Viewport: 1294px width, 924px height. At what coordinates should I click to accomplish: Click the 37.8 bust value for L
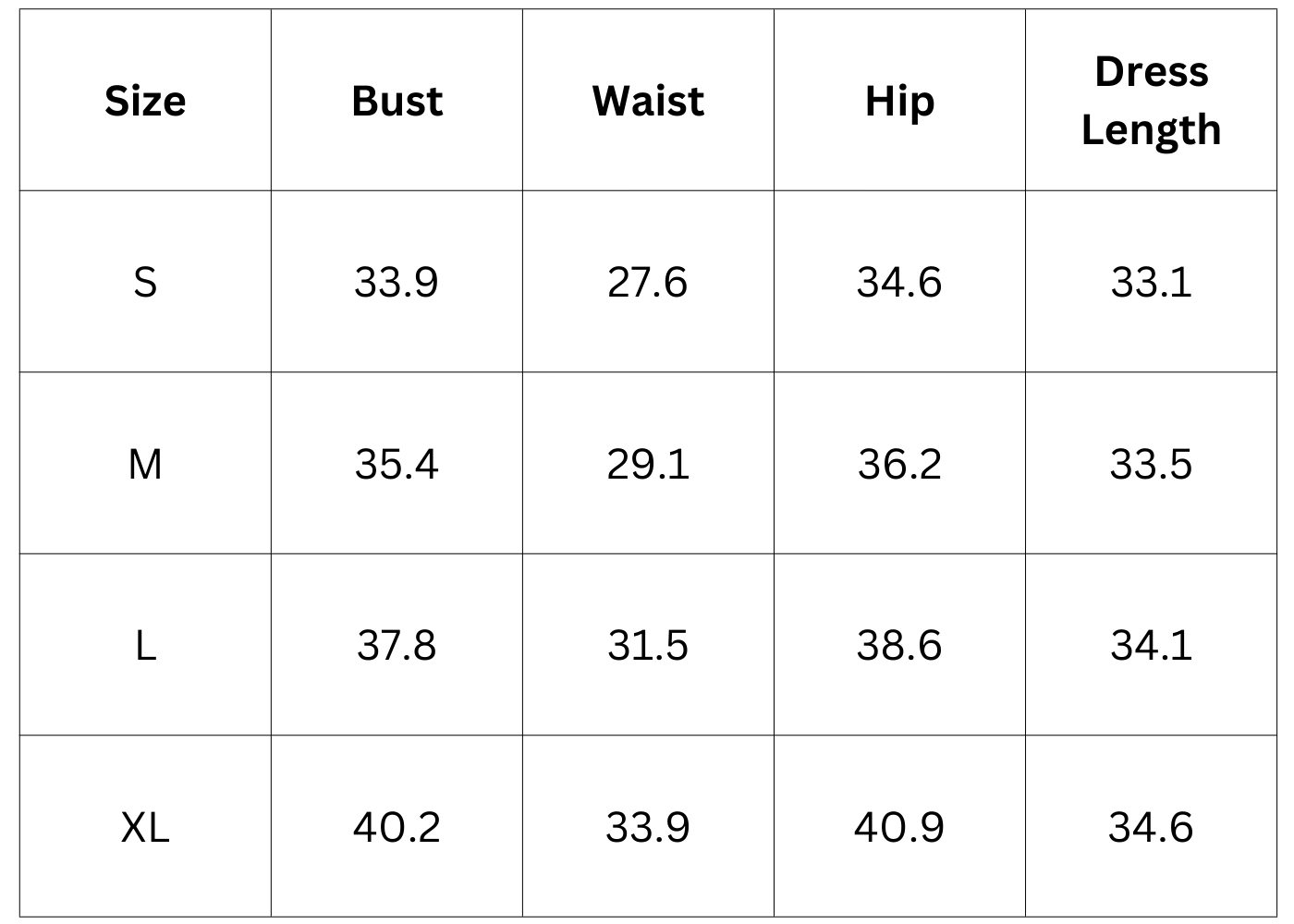(397, 645)
